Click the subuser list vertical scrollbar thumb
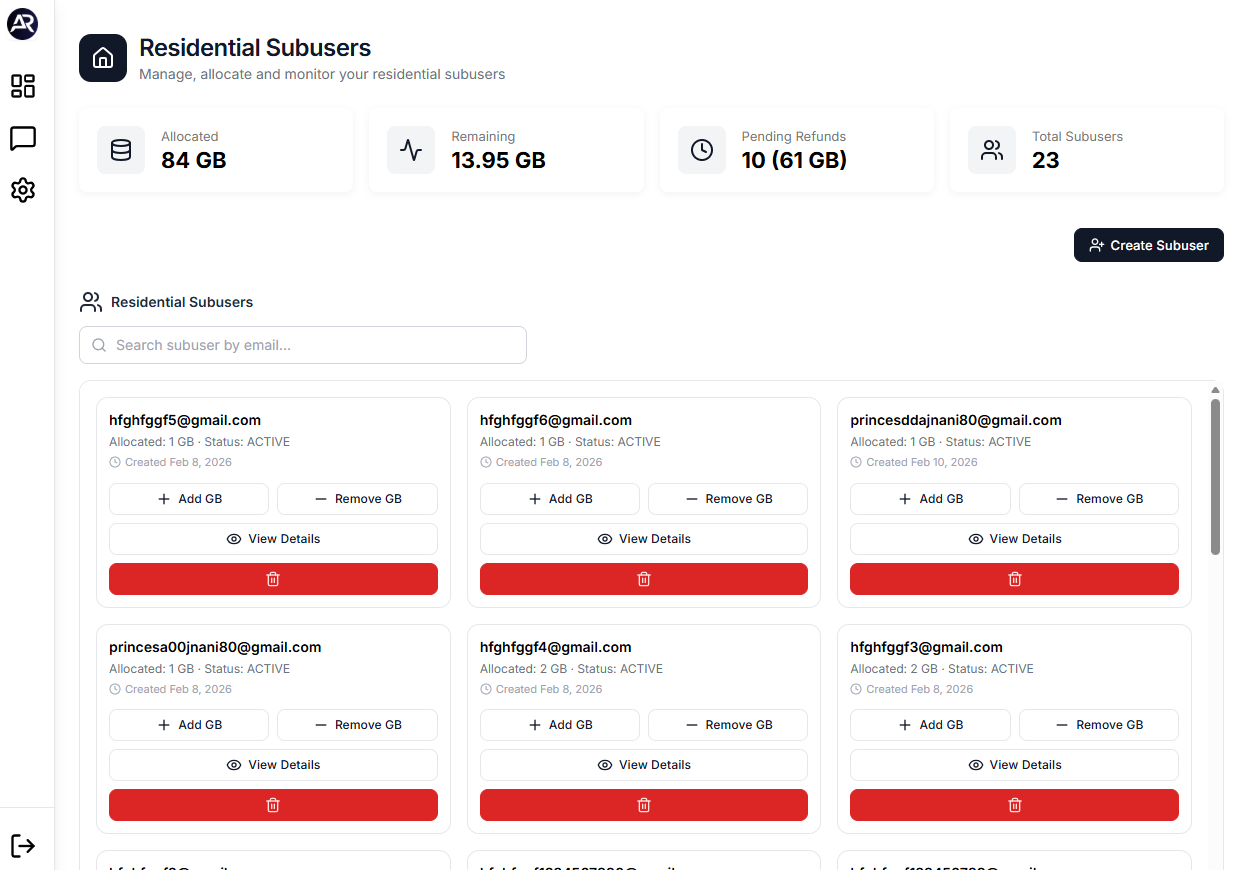The image size is (1234, 870). click(1215, 477)
